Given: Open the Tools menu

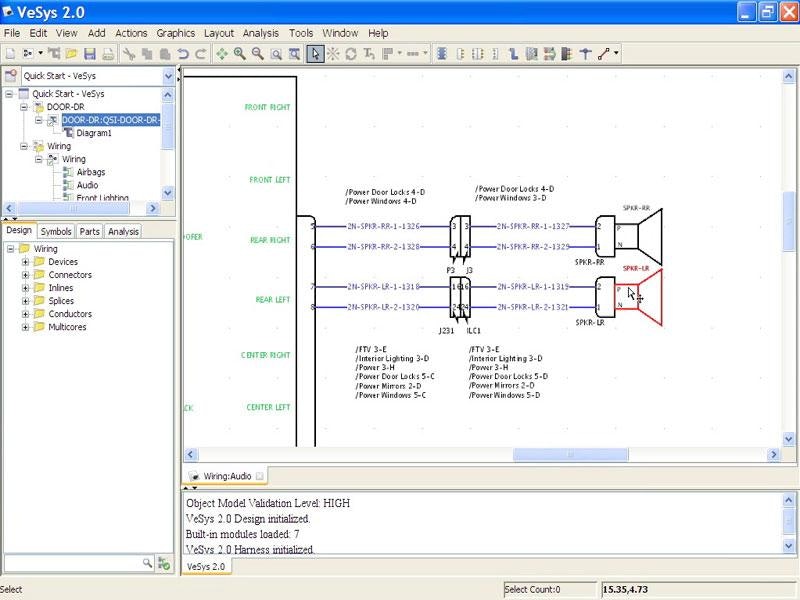Looking at the screenshot, I should point(301,33).
